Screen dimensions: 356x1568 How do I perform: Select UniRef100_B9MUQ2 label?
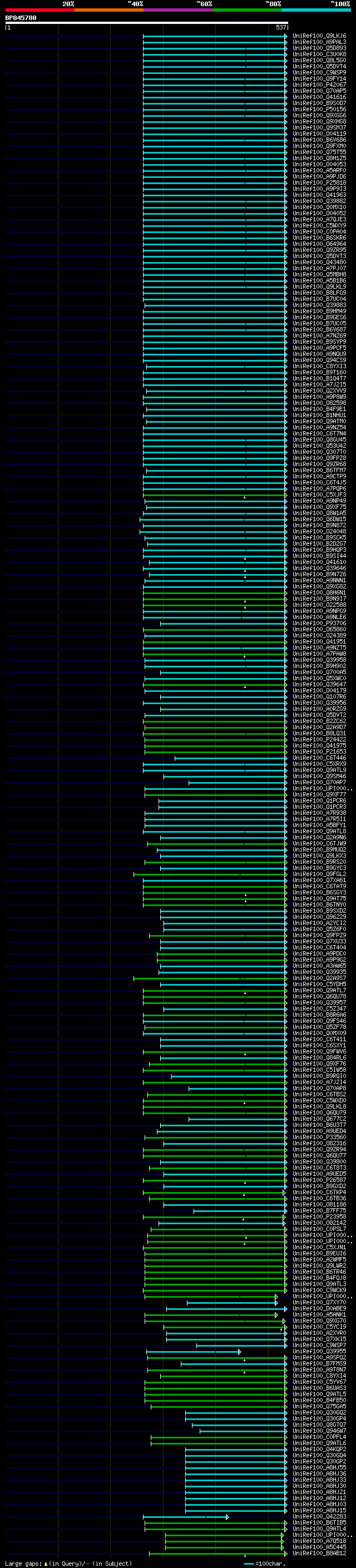coord(319,850)
